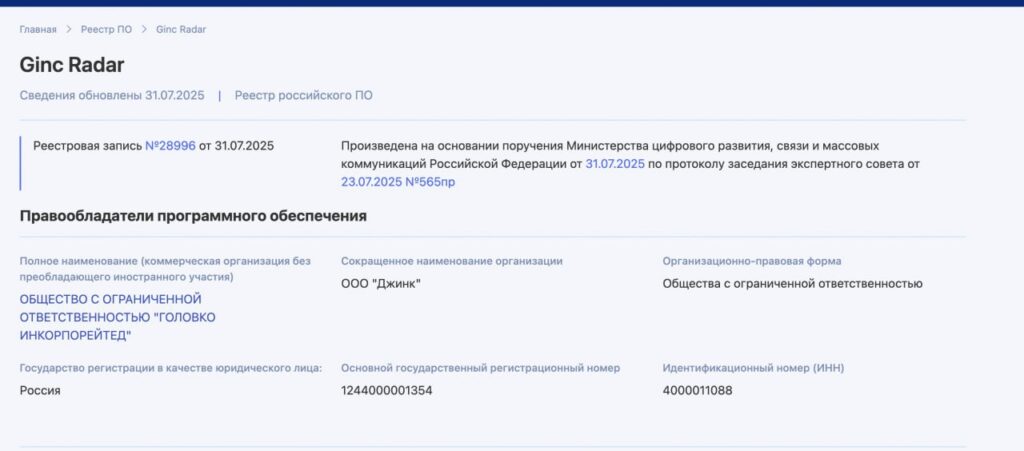Open registry record №28996 link
Screen dimensions: 1024x451
tap(170, 146)
